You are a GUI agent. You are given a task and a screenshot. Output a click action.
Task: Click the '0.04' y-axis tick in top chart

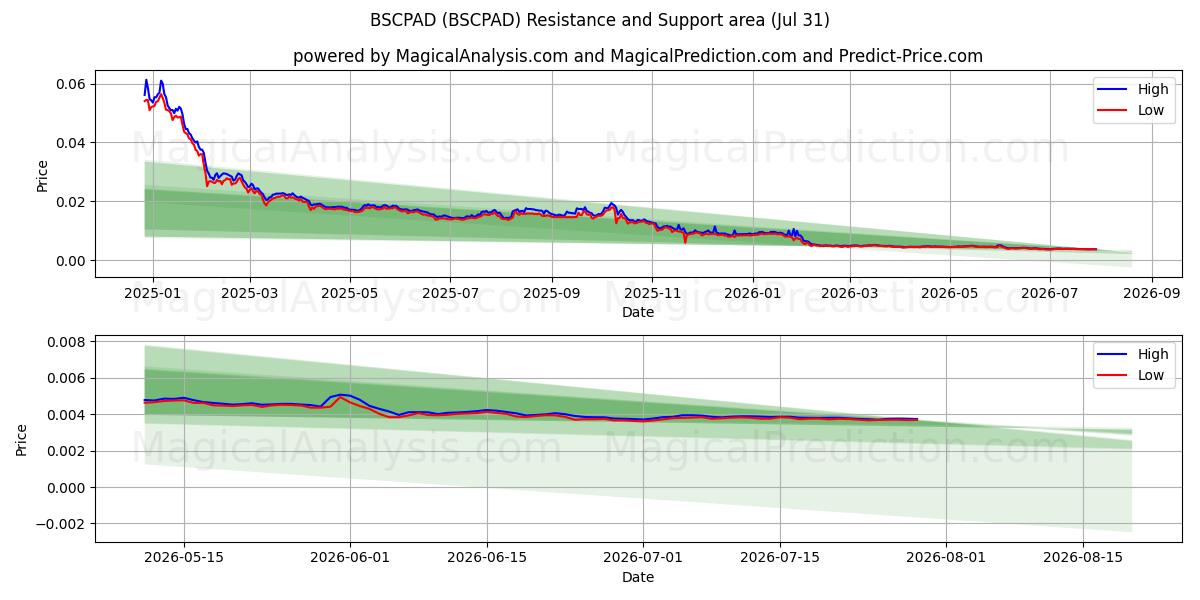click(72, 143)
